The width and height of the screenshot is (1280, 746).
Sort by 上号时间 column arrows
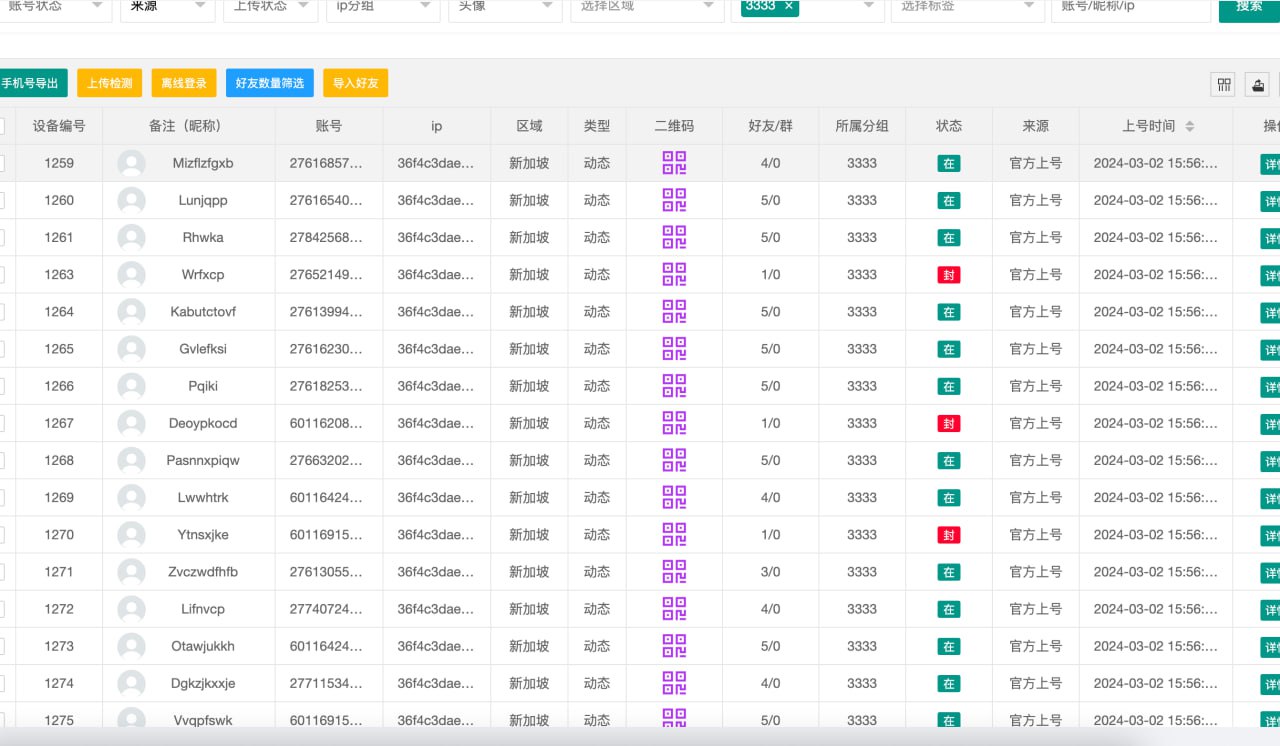click(x=1189, y=126)
